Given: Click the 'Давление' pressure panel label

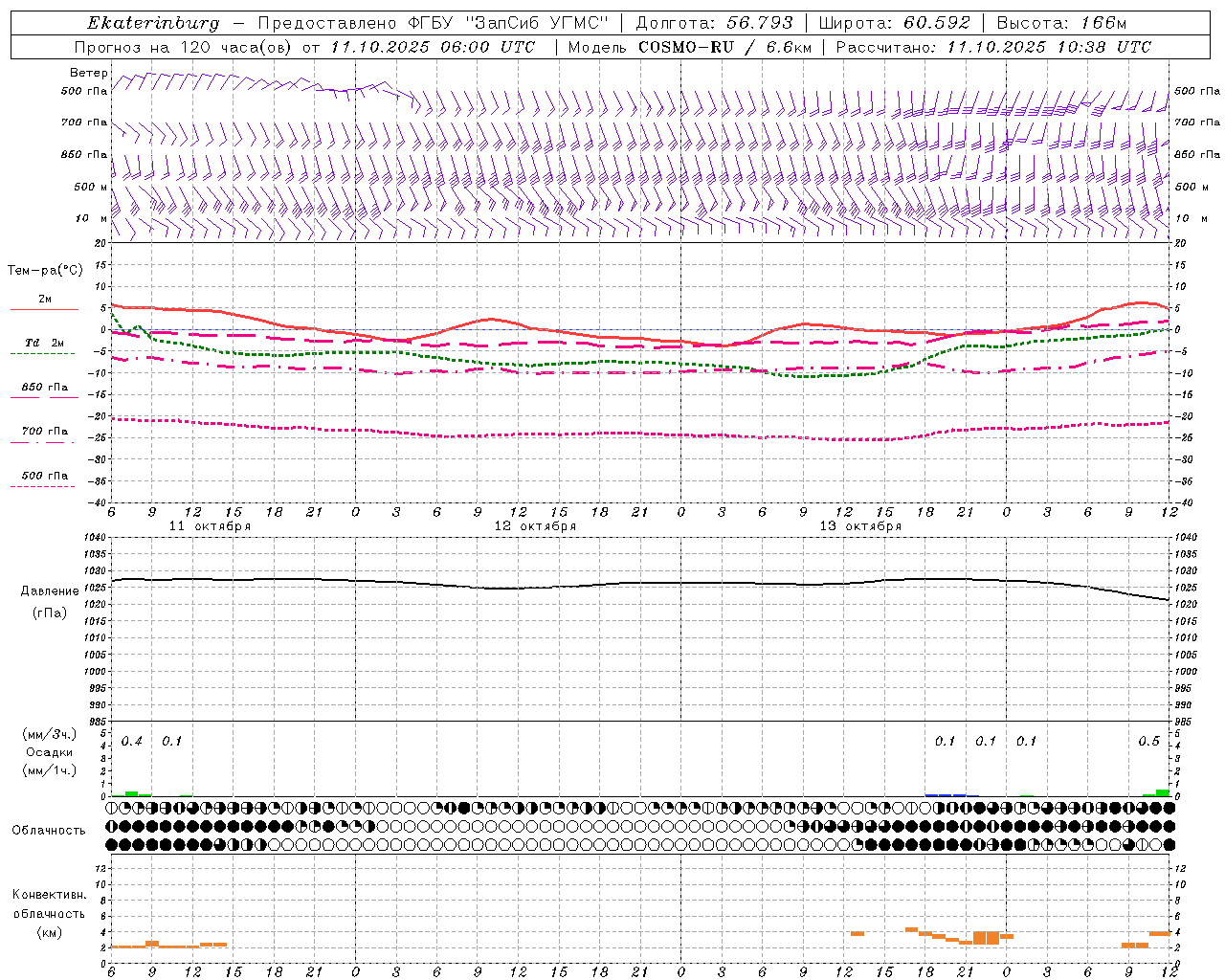Looking at the screenshot, I should pyautogui.click(x=50, y=591).
